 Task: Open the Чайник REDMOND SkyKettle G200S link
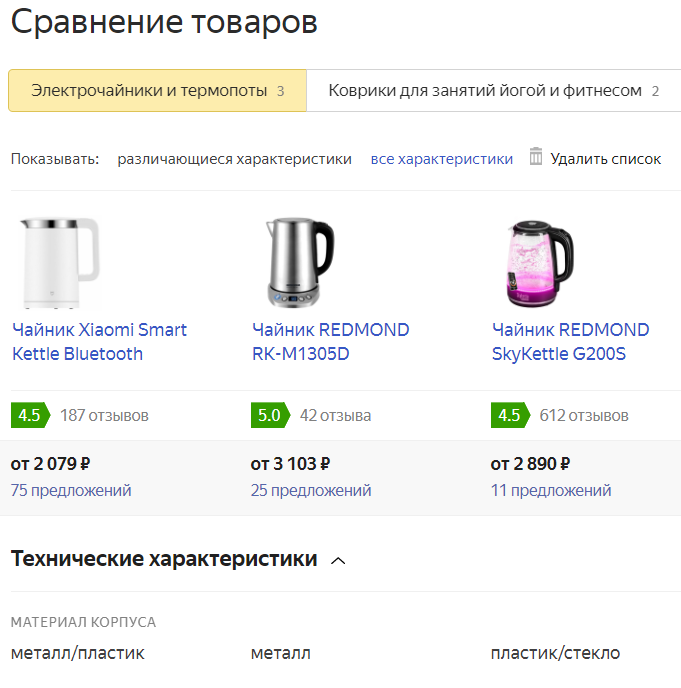pyautogui.click(x=570, y=342)
